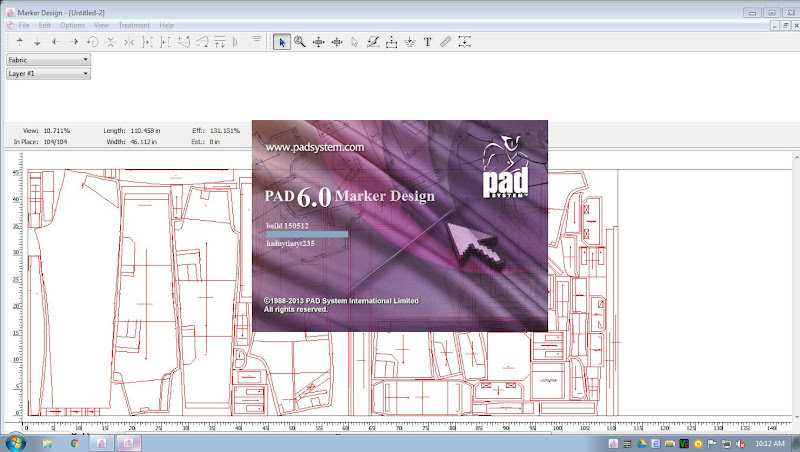Select the Text (T) tool
Viewport: 800px width, 452px height.
428,42
